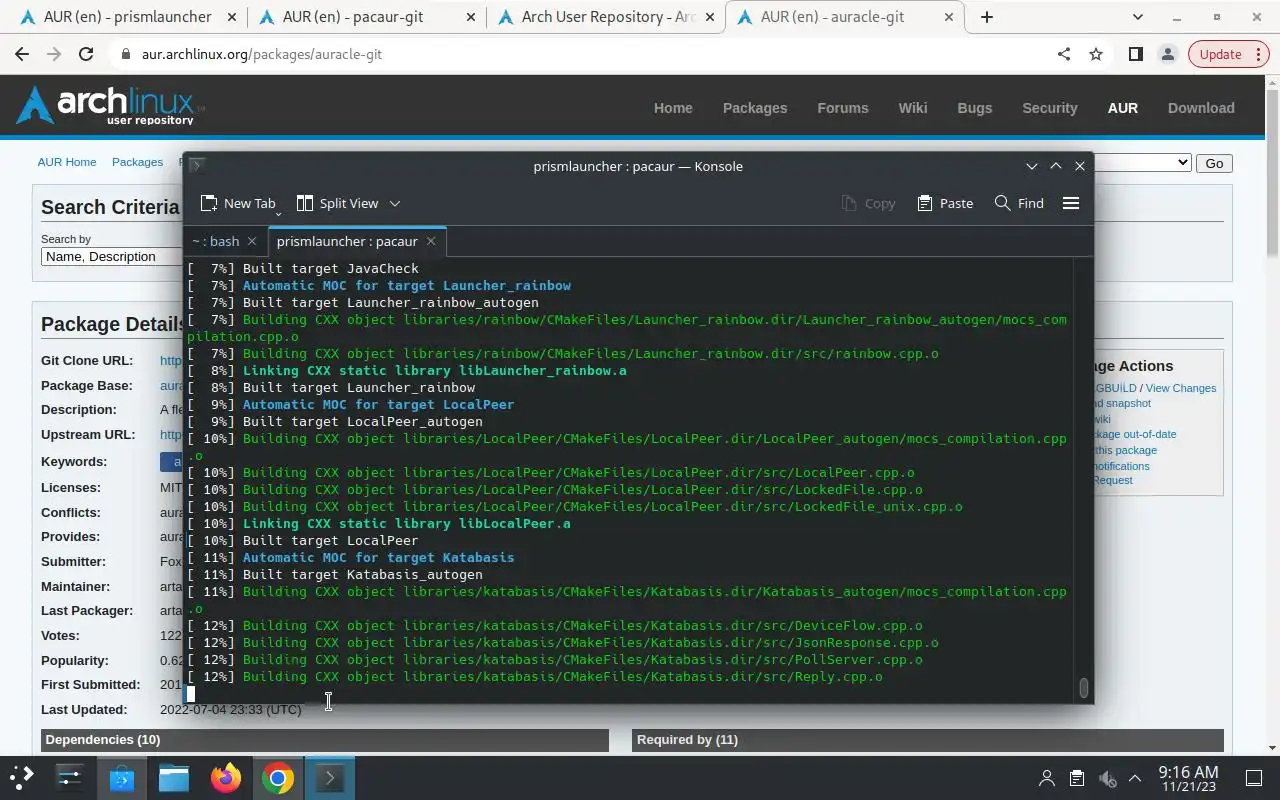
Task: Click the 'Name, Description' search-by field
Action: coord(111,257)
